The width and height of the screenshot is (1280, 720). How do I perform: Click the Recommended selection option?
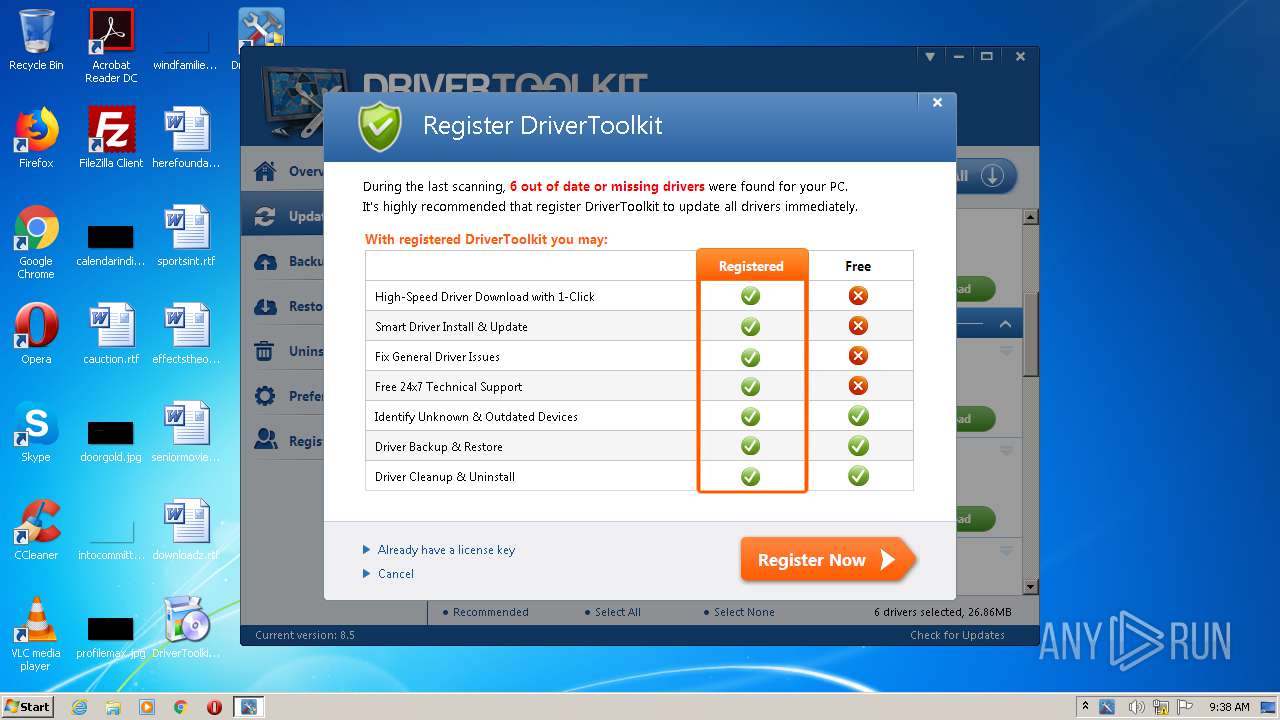485,612
